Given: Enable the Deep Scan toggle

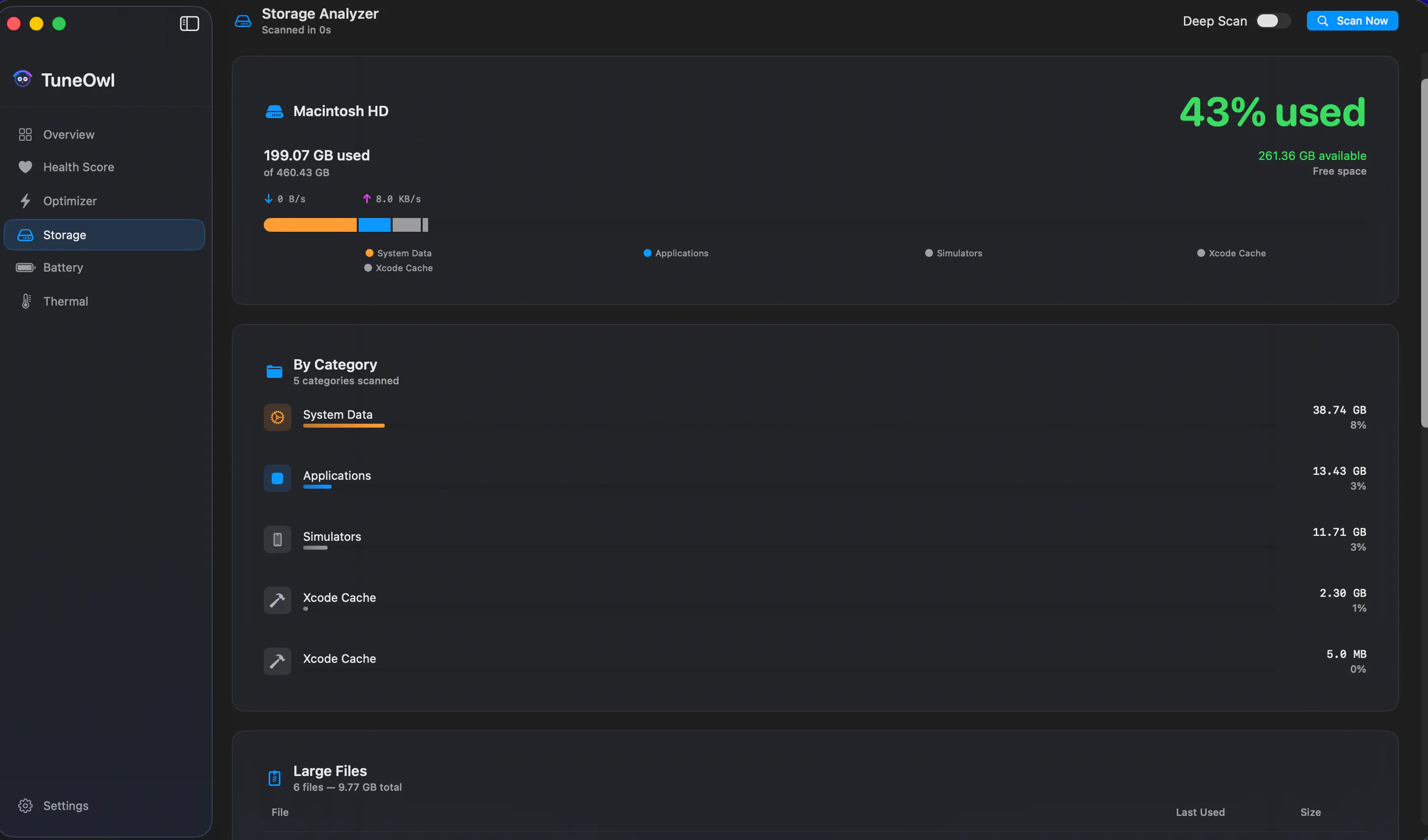Looking at the screenshot, I should tap(1273, 21).
